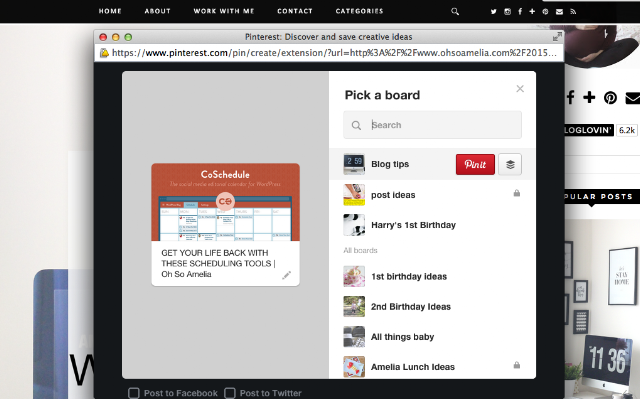
Task: Click the Pinterest URL address bar
Action: click(x=329, y=53)
